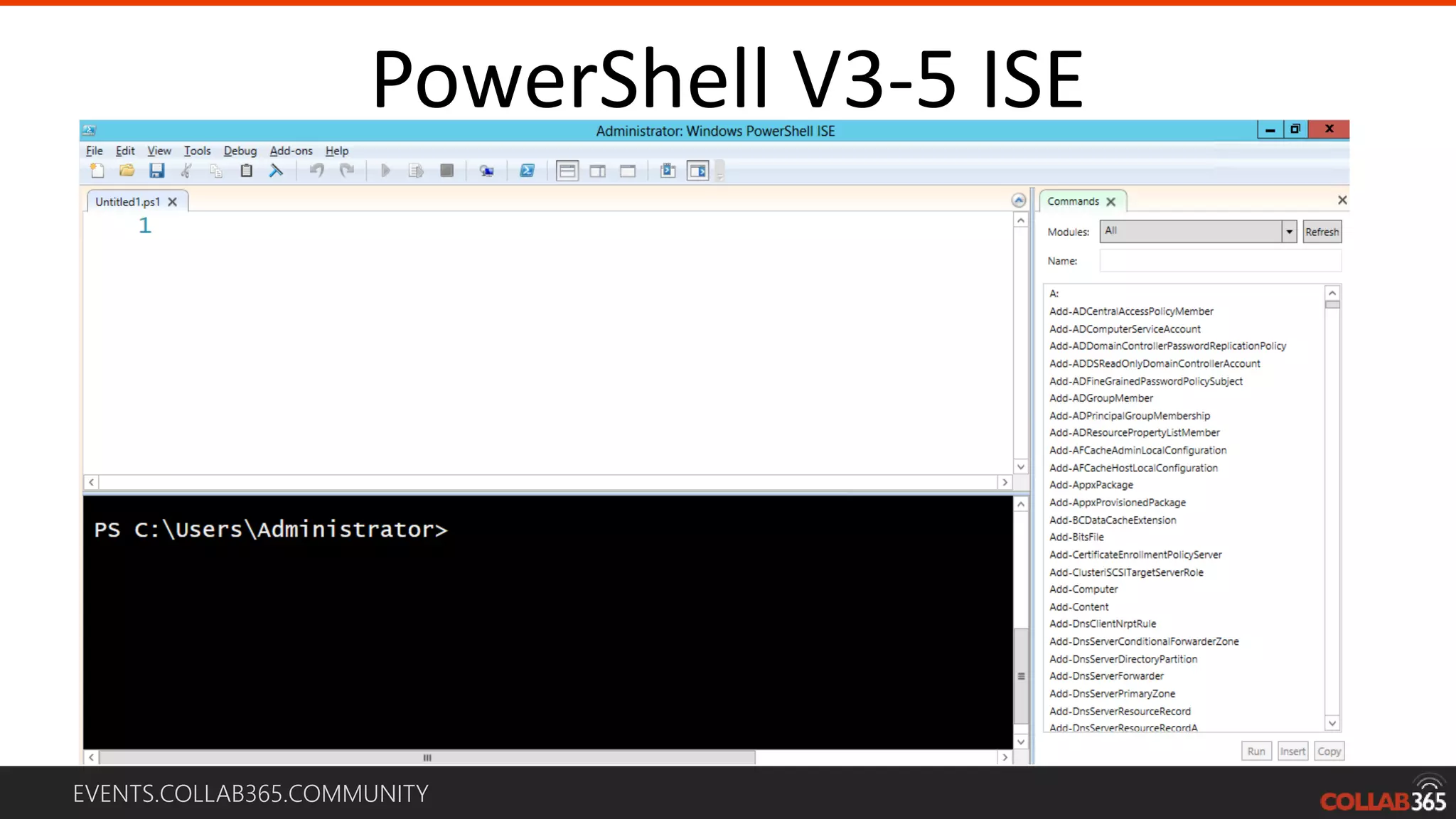Click the Undo arrow icon

pos(317,171)
